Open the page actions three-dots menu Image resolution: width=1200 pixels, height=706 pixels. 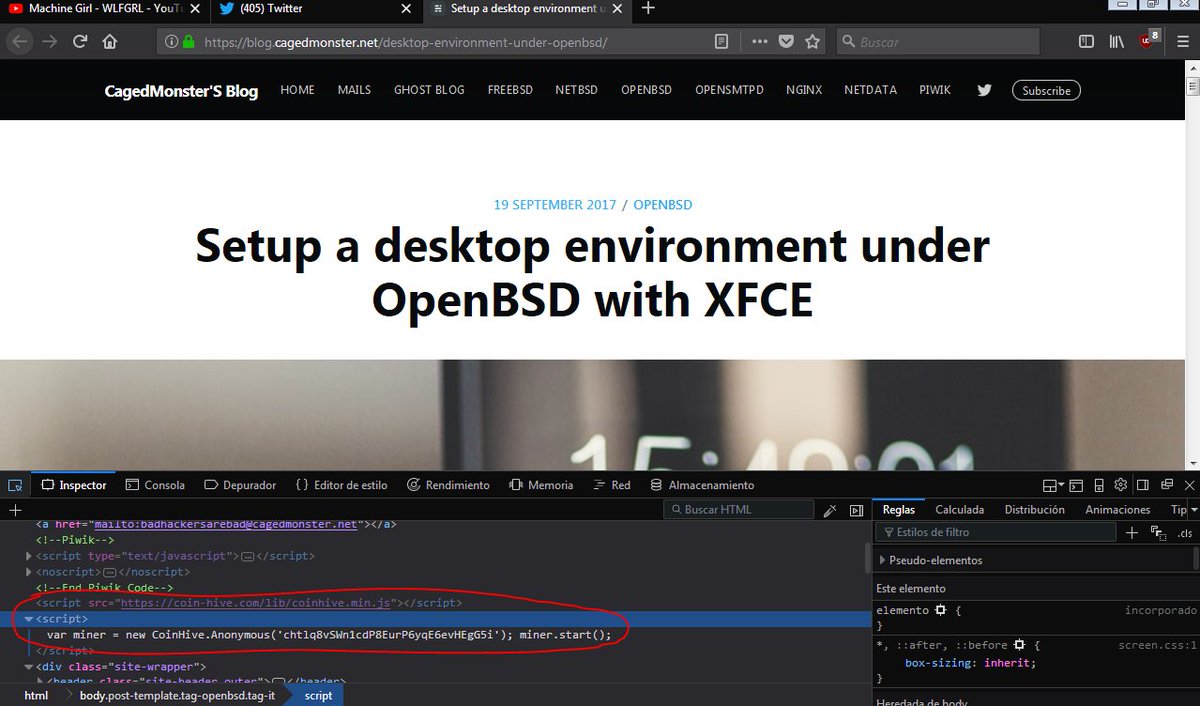760,42
